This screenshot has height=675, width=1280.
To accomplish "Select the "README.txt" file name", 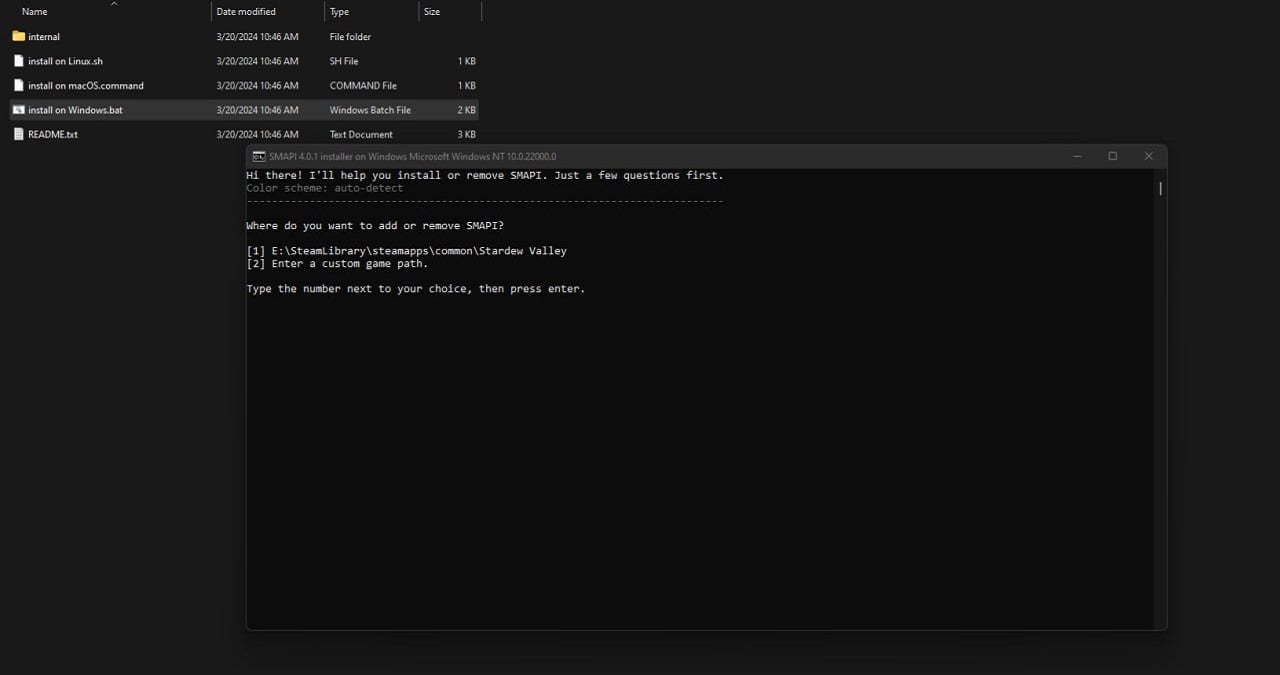I will tap(53, 134).
